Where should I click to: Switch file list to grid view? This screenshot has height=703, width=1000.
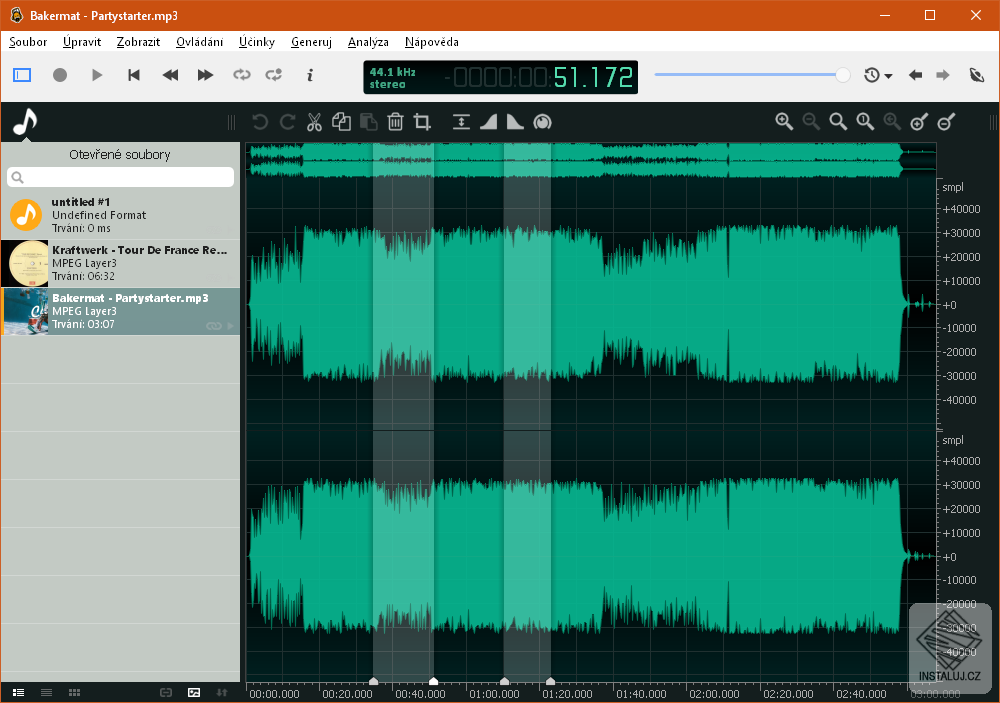pos(74,692)
